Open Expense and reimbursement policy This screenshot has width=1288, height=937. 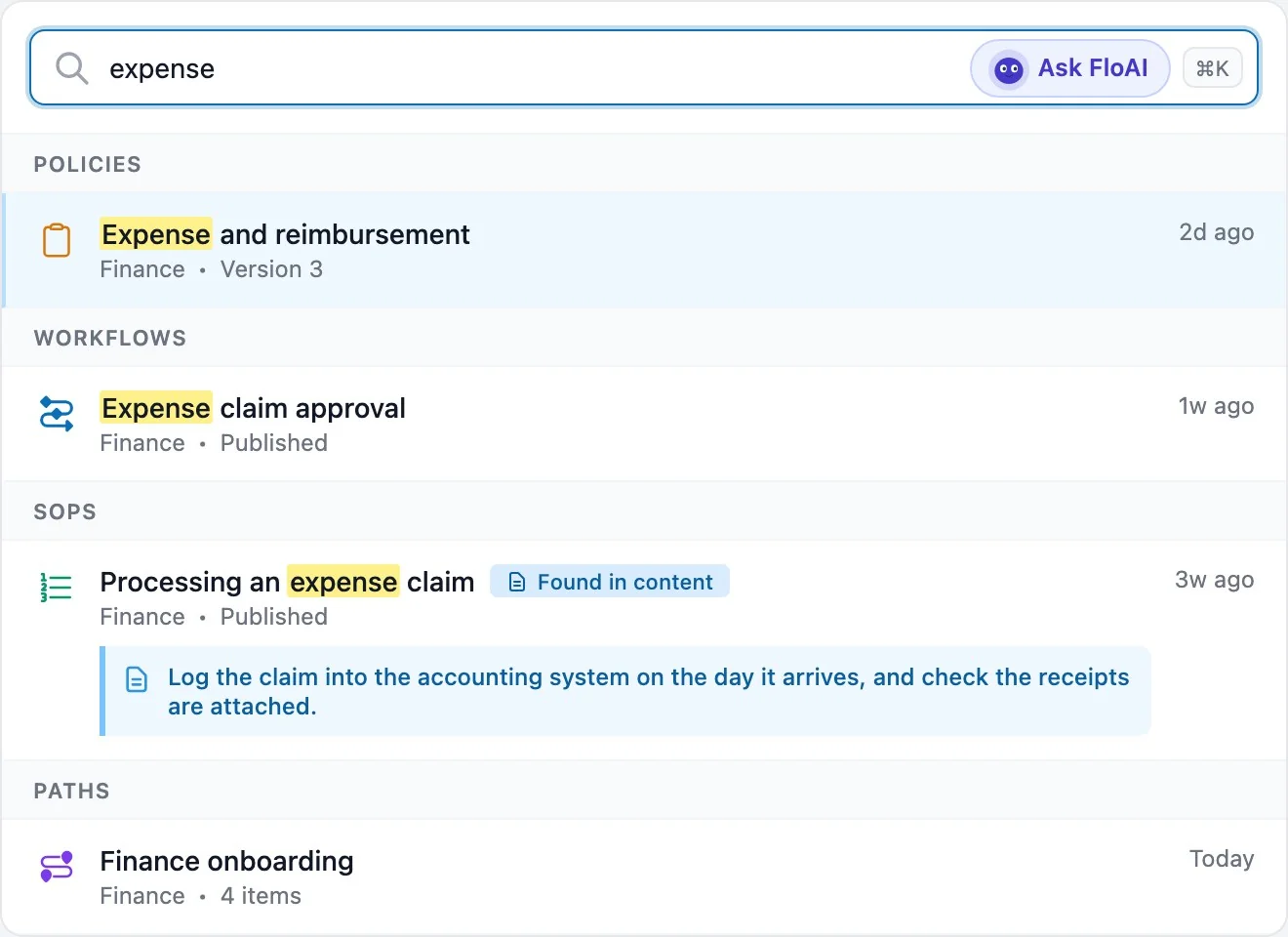[x=644, y=250]
